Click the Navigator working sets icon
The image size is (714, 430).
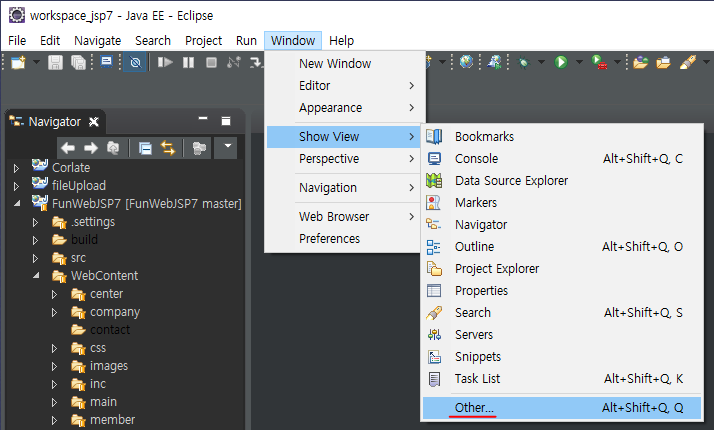(199, 148)
